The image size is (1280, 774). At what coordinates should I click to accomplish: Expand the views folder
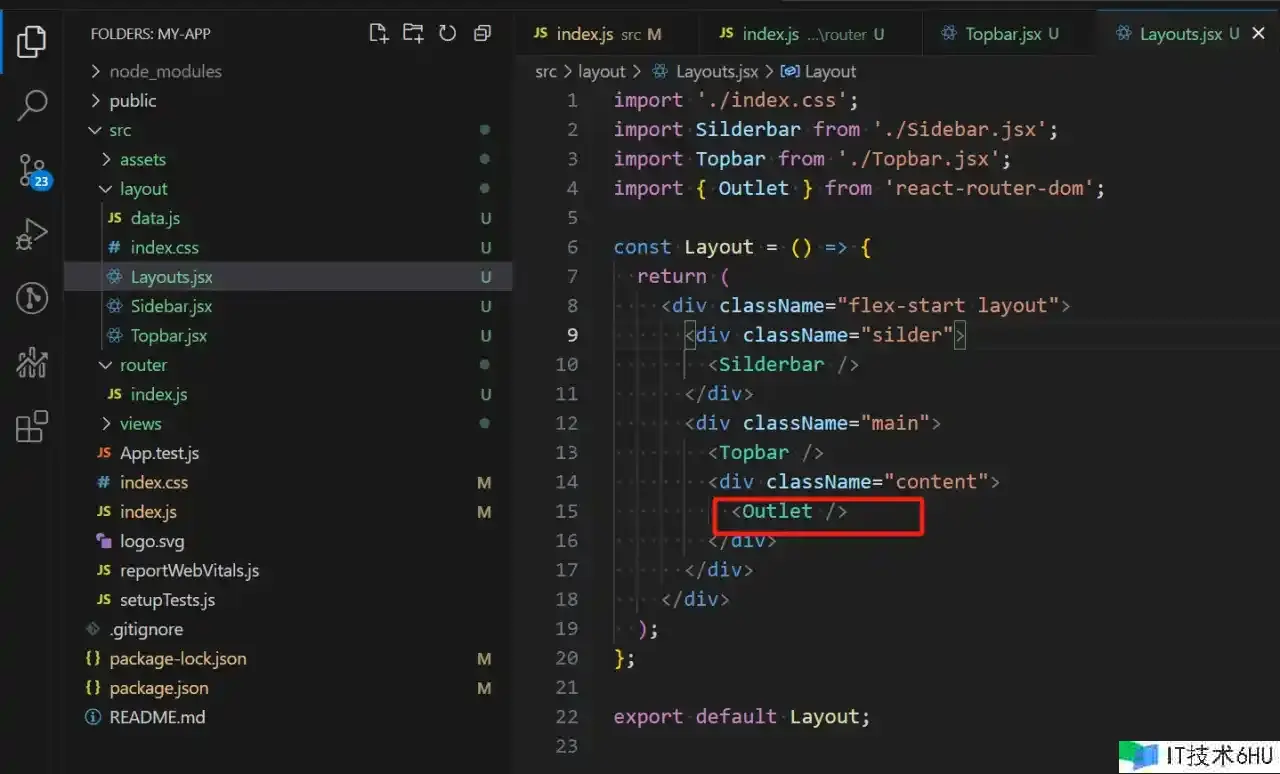pos(140,424)
